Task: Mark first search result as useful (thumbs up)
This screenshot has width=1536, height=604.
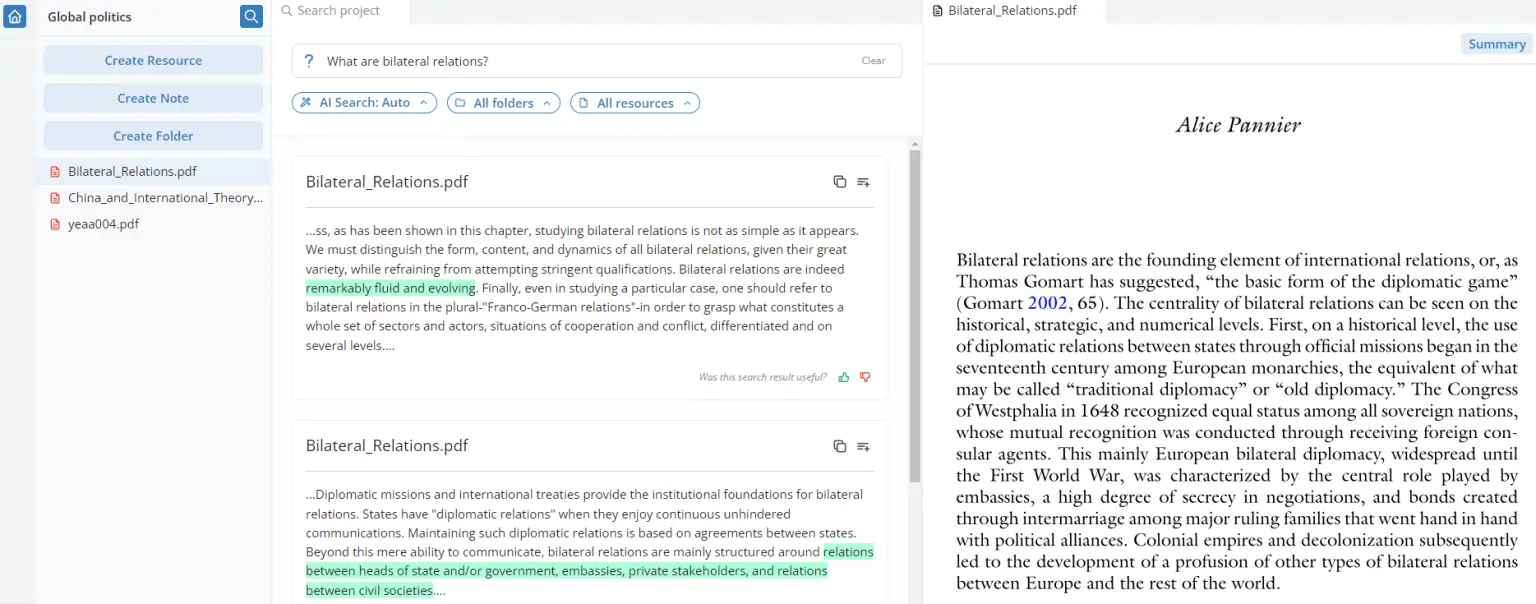Action: click(x=844, y=377)
